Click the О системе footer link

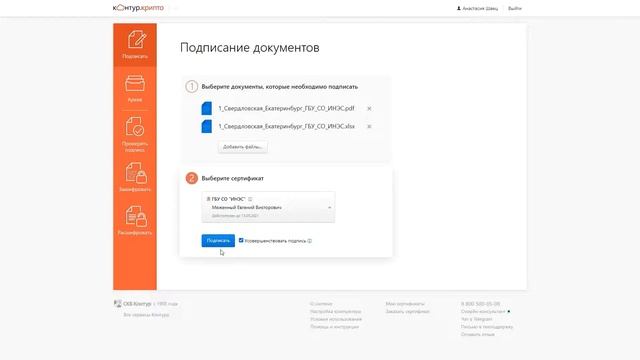tap(321, 304)
